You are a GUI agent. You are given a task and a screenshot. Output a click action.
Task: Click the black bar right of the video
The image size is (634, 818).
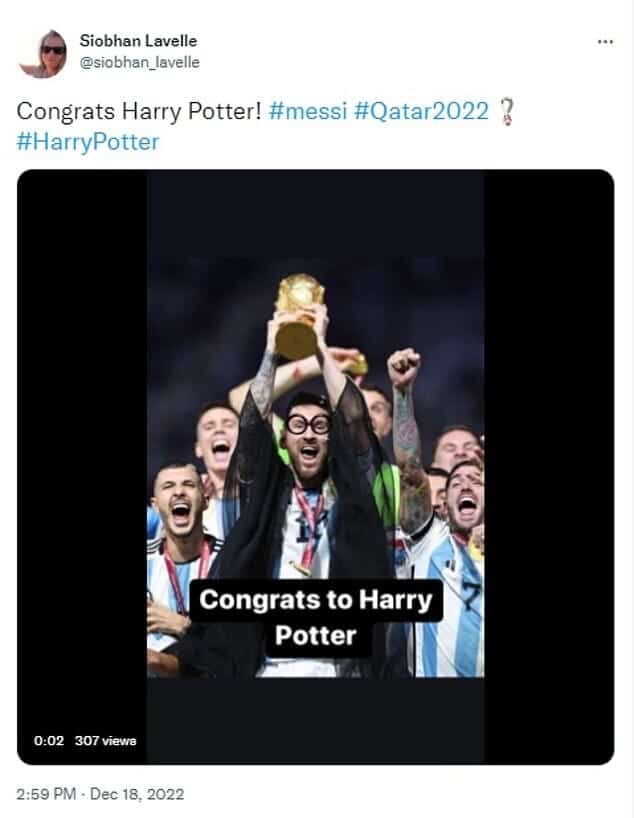(x=548, y=450)
